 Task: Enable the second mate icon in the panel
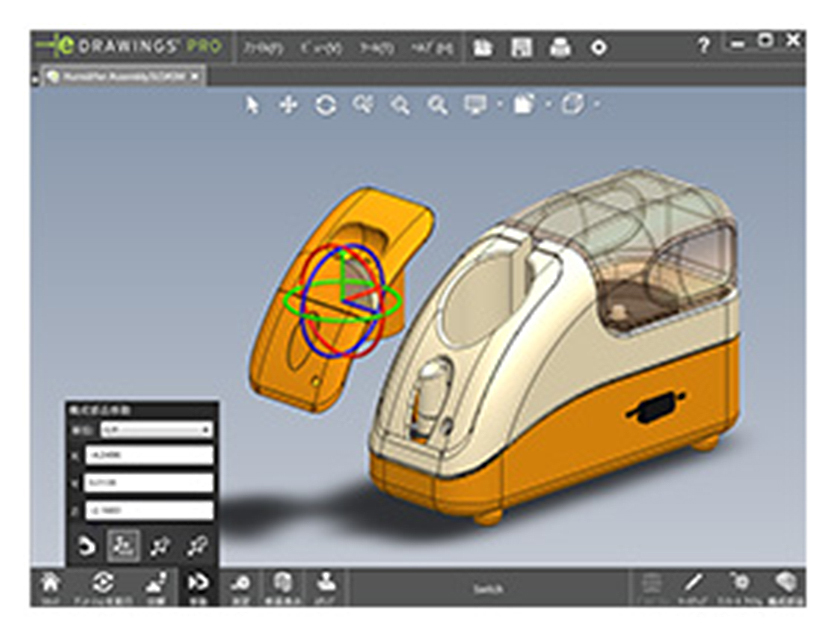[x=158, y=542]
